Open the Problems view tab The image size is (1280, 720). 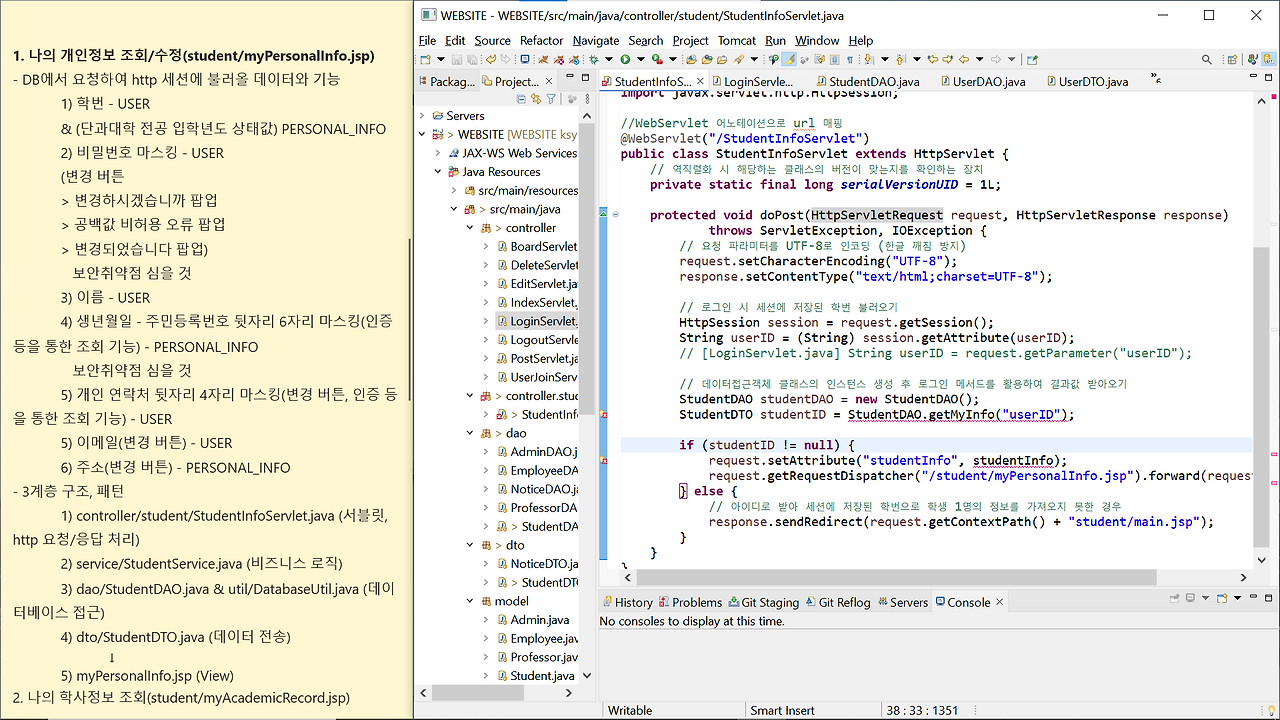[689, 602]
